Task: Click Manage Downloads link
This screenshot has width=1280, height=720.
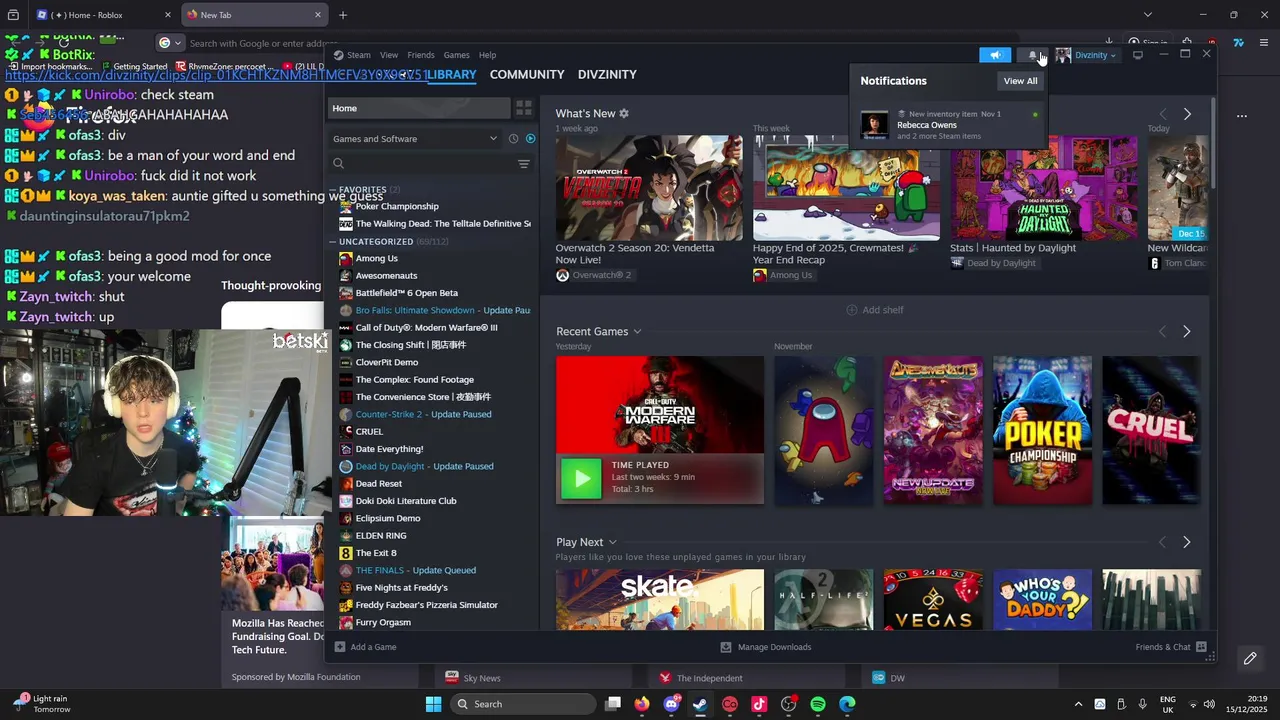Action: (774, 647)
